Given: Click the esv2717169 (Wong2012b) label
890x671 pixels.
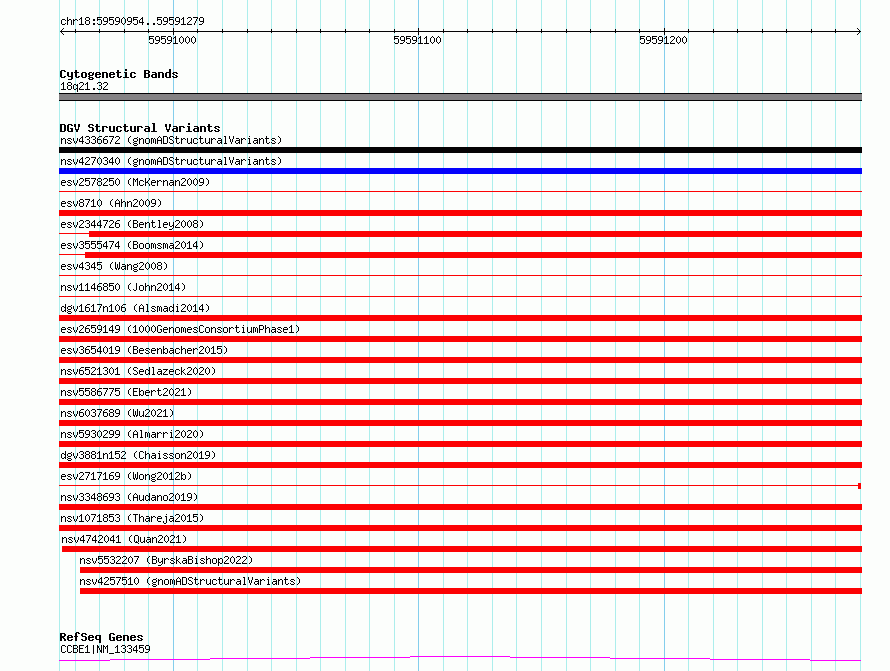Looking at the screenshot, I should click(x=126, y=476).
